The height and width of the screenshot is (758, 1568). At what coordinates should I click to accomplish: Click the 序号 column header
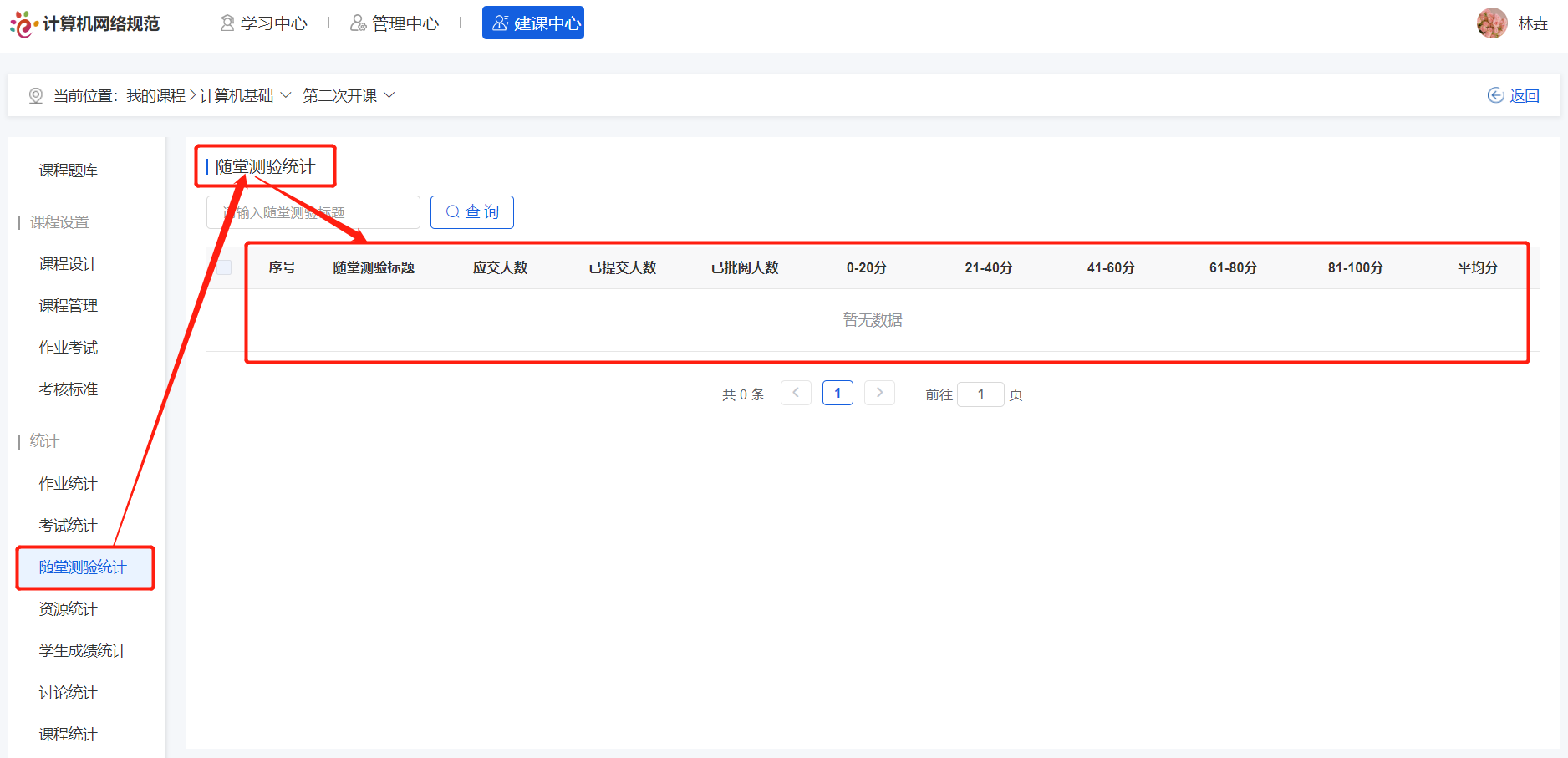tap(282, 267)
